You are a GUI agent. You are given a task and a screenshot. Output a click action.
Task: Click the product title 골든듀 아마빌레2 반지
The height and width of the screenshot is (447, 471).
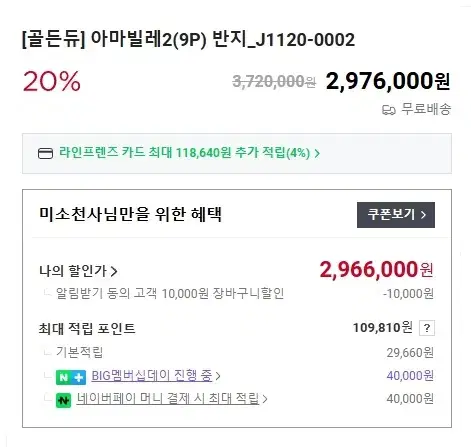pyautogui.click(x=188, y=40)
